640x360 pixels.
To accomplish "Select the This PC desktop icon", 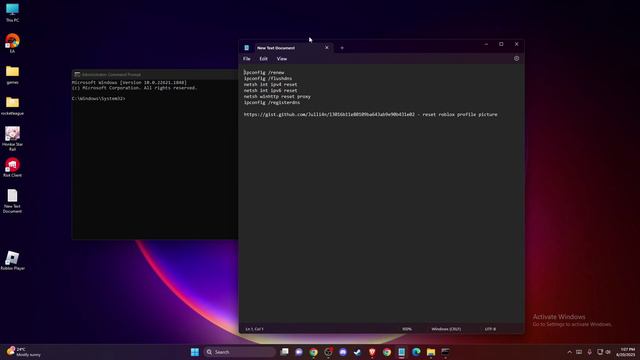I will [x=12, y=13].
